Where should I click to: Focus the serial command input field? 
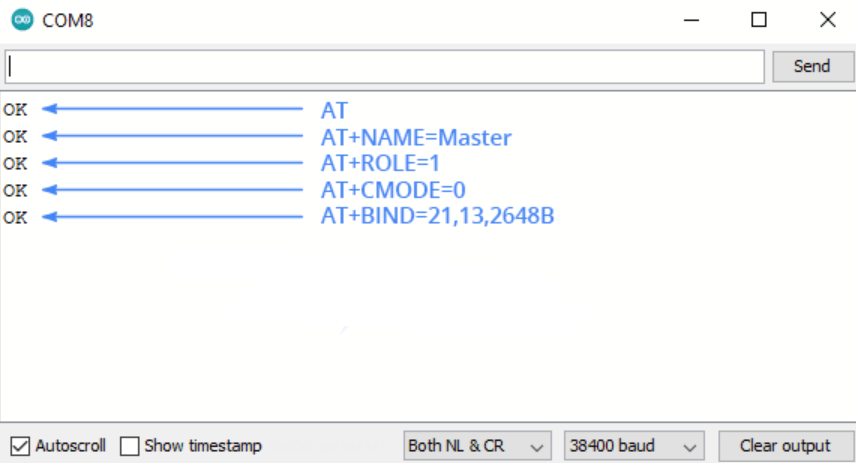coord(385,66)
